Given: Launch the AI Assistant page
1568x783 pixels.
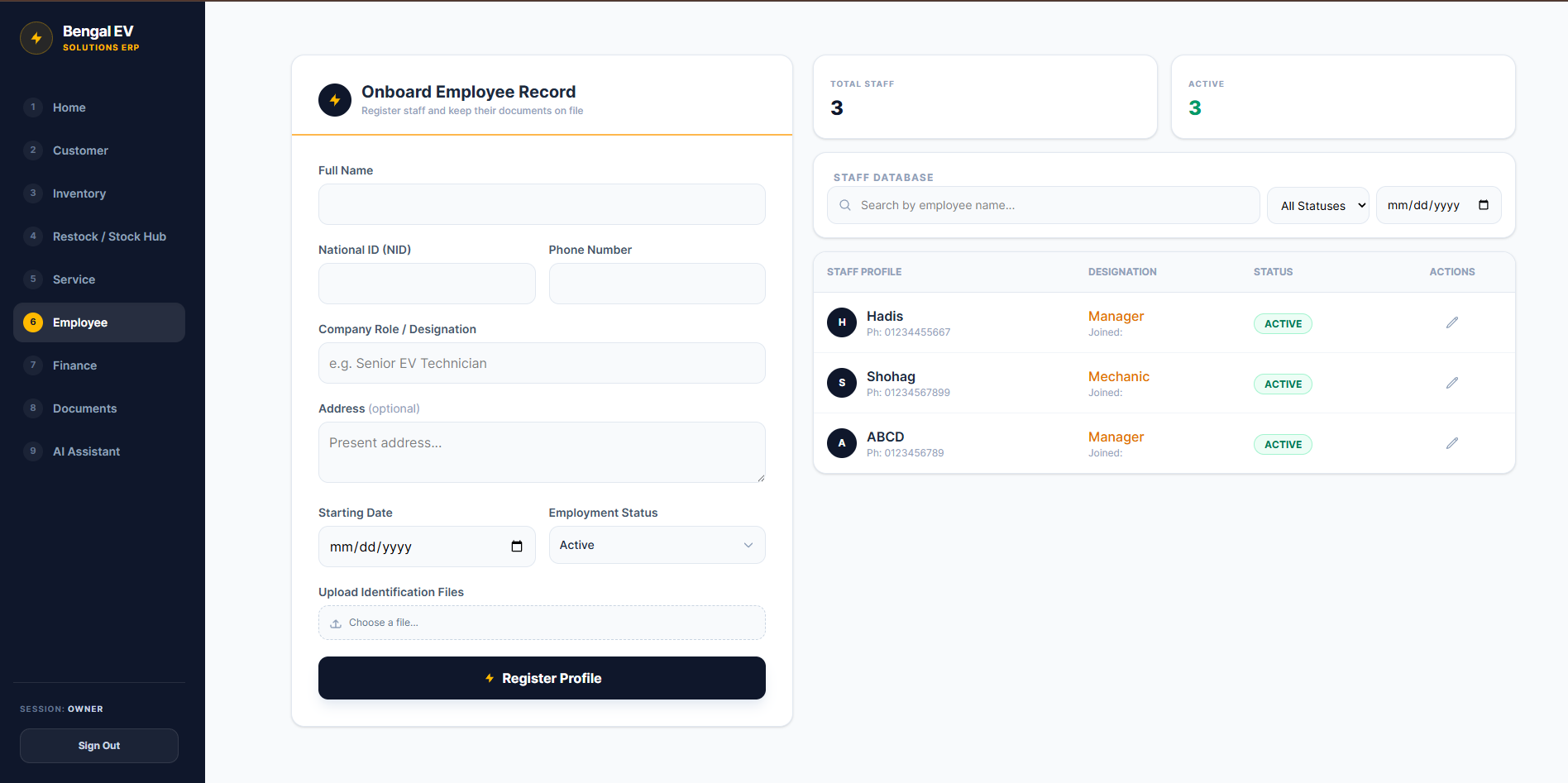Looking at the screenshot, I should point(99,451).
